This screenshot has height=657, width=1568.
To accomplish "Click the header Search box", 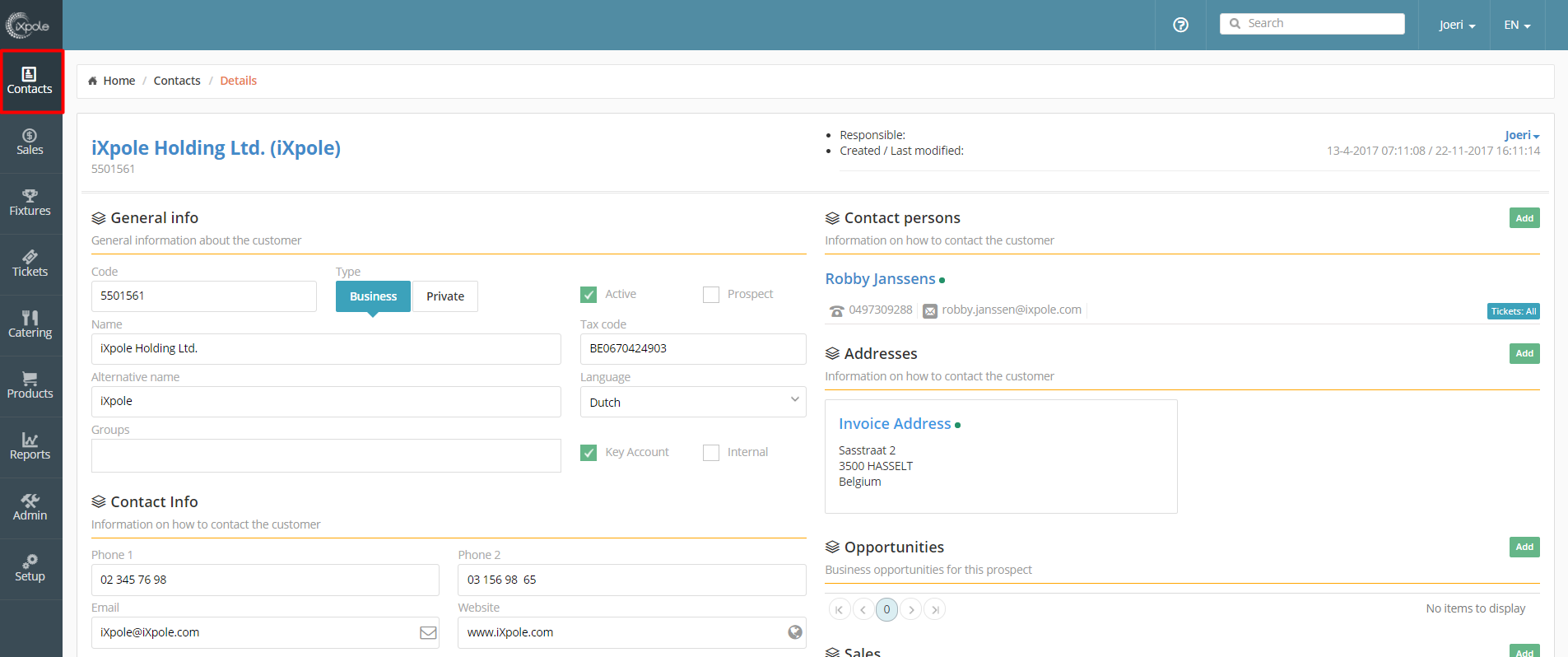I will [x=1312, y=24].
